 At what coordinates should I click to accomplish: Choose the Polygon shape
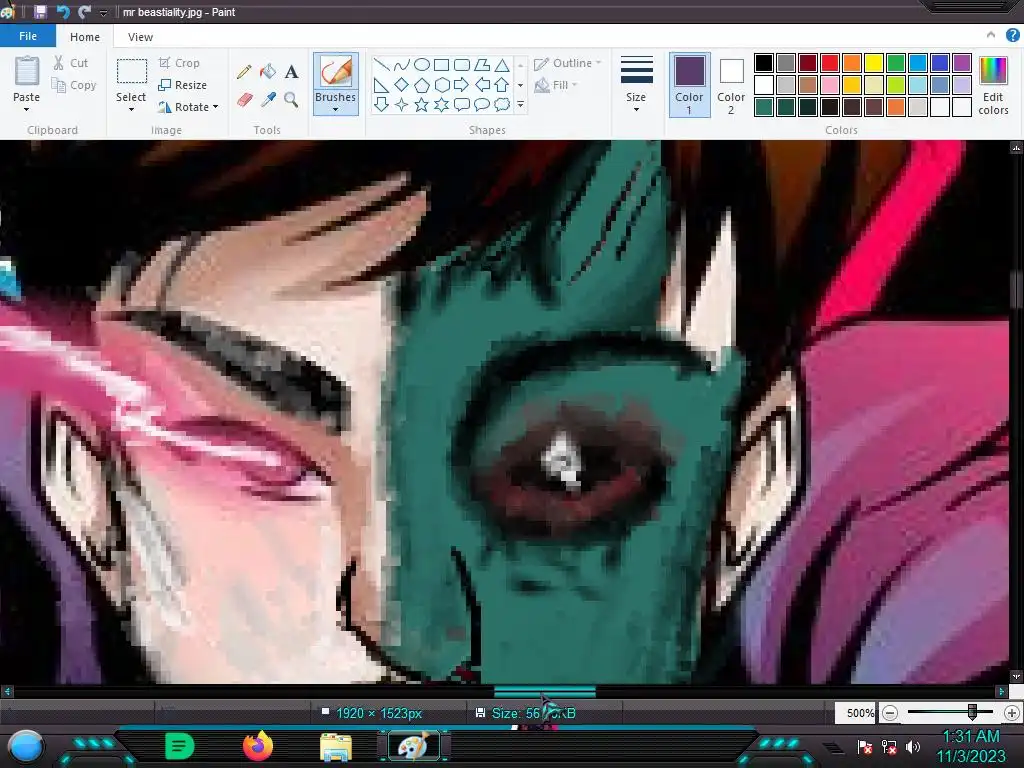(x=482, y=65)
